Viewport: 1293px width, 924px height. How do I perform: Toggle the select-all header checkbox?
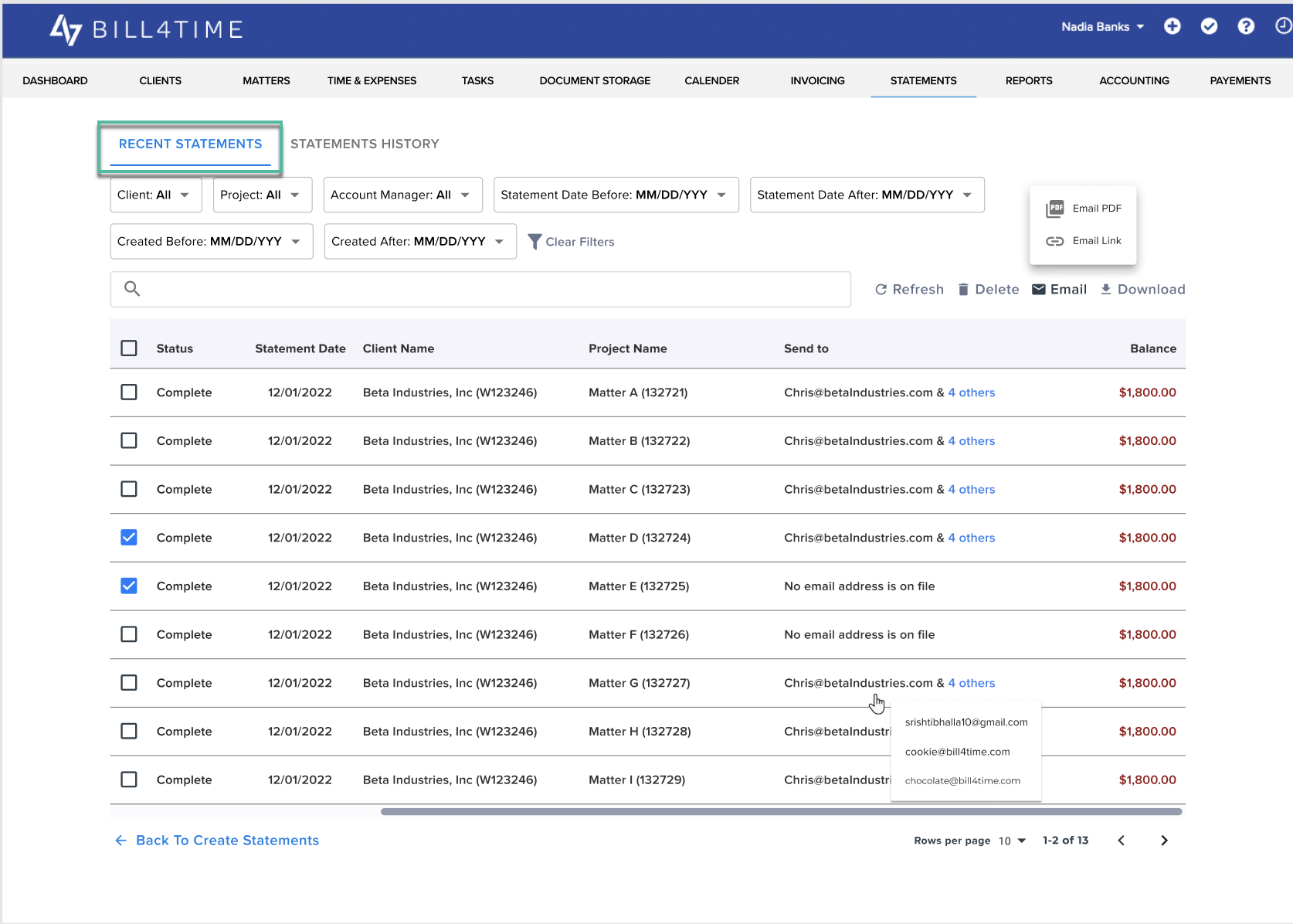pyautogui.click(x=129, y=348)
